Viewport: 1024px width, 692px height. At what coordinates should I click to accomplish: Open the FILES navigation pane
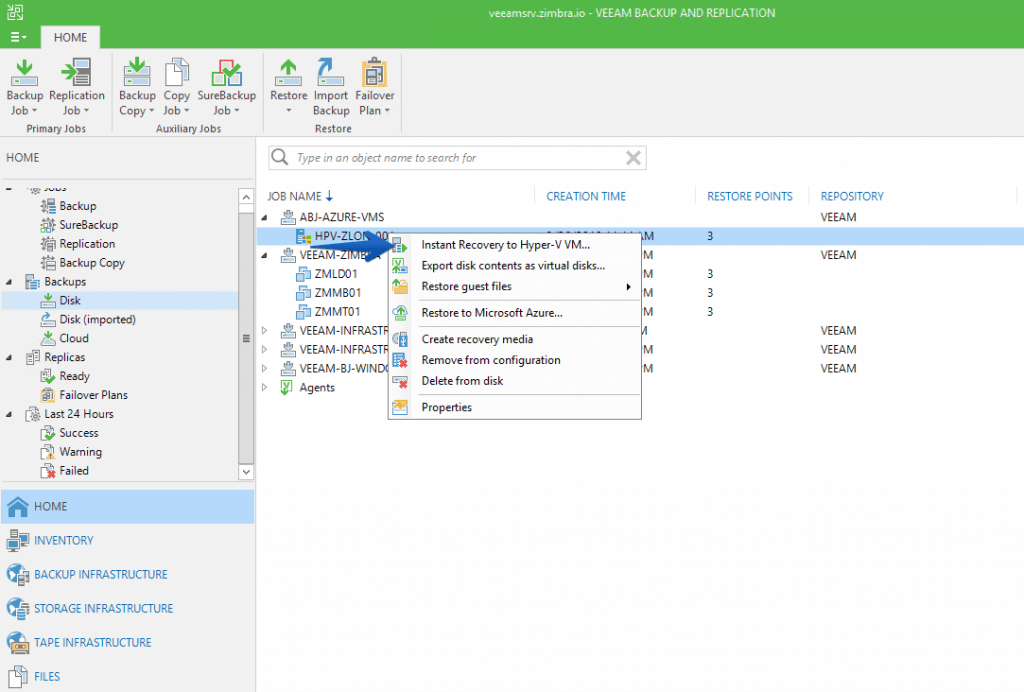pos(127,676)
